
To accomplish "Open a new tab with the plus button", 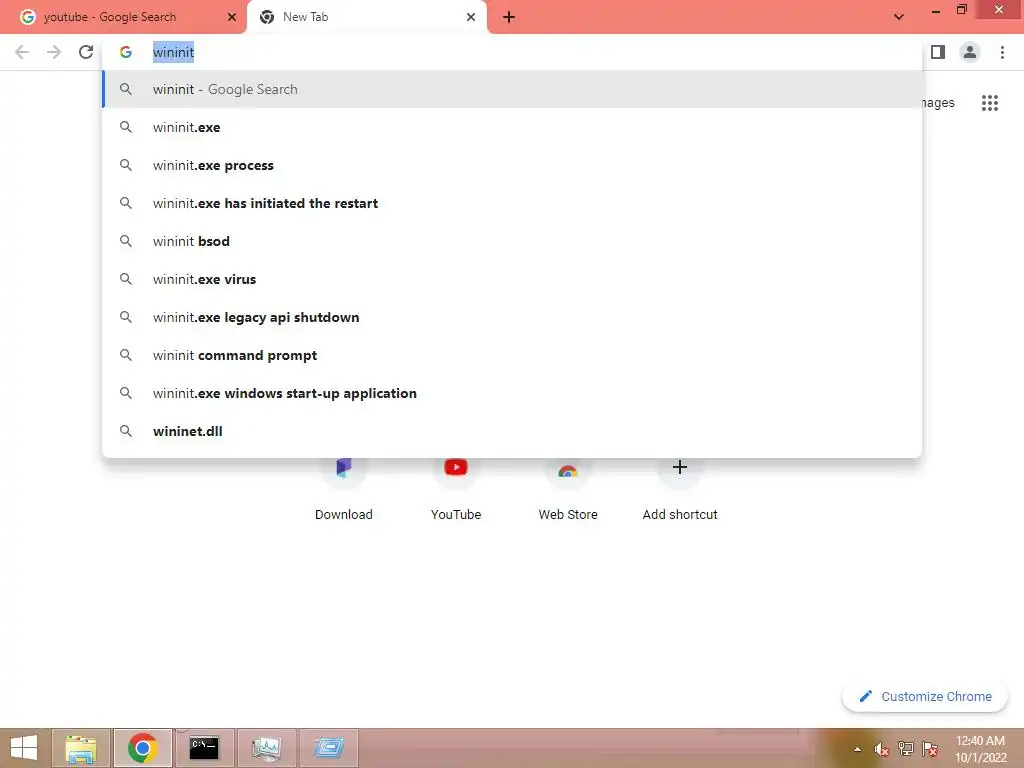I will click(x=509, y=17).
